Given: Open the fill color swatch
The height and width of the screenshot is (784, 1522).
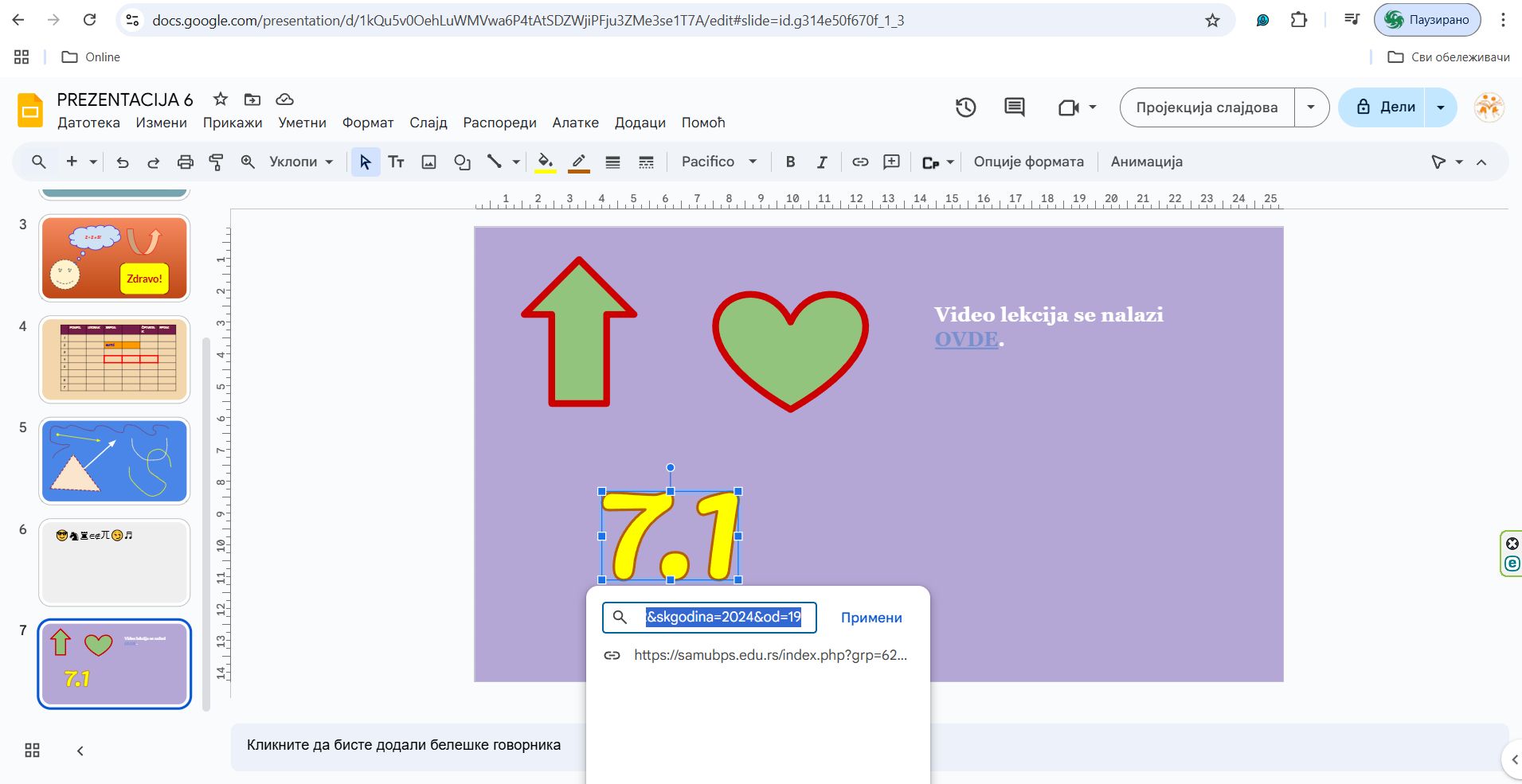Looking at the screenshot, I should pos(546,162).
